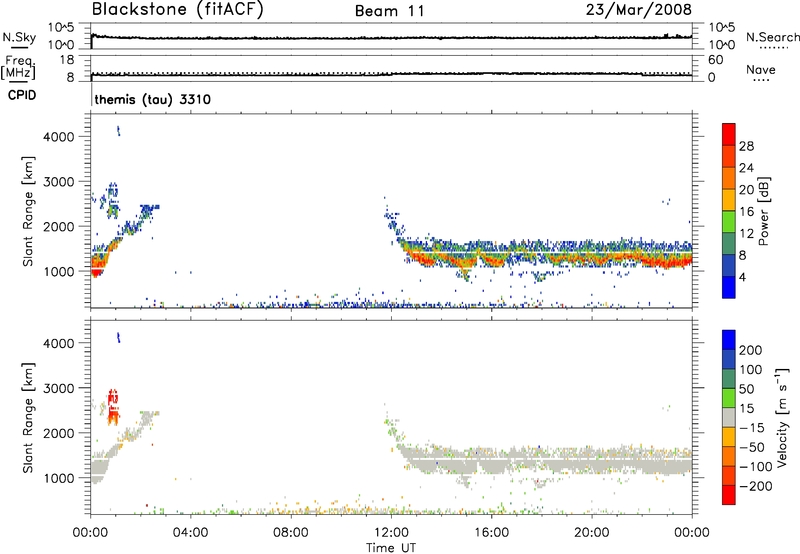The width and height of the screenshot is (800, 554).
Task: Click the 4000 tick on velocity panel
Action: click(x=59, y=343)
